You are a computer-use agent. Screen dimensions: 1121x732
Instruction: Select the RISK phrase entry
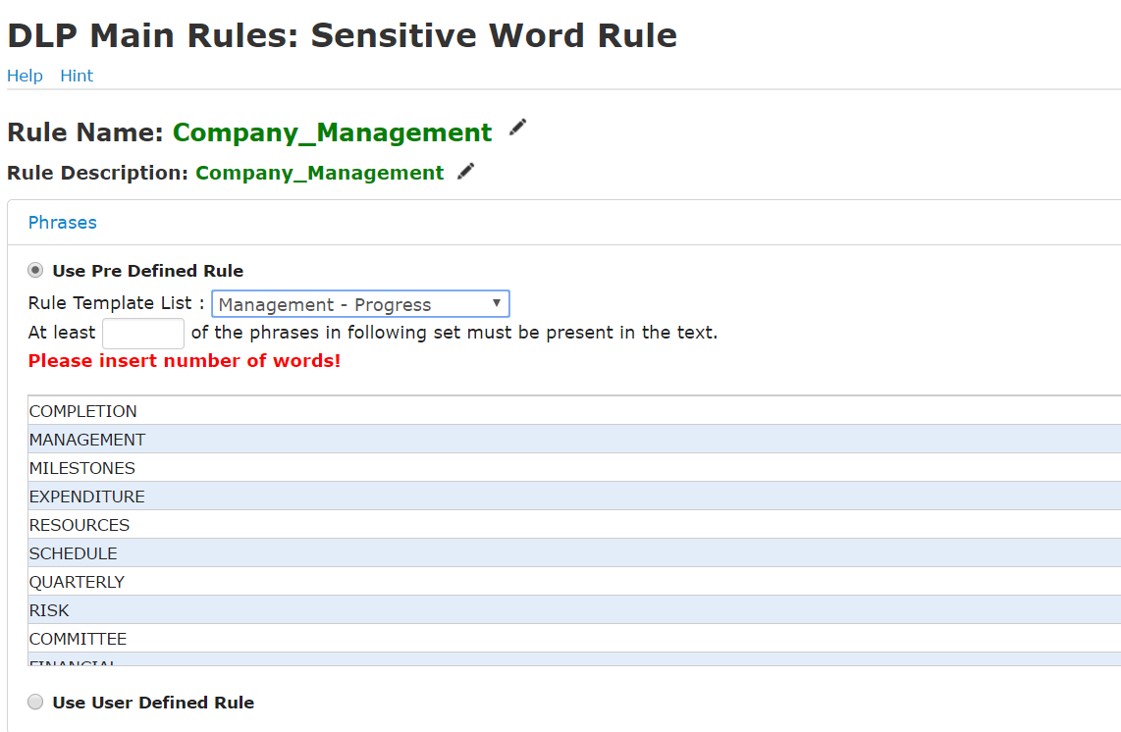click(x=49, y=610)
